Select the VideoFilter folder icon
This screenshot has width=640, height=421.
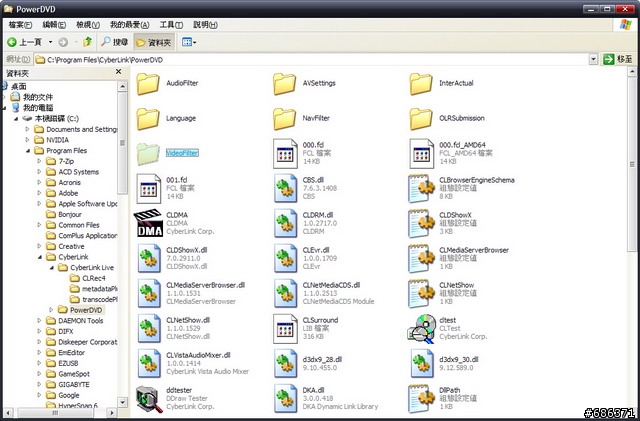coord(148,154)
